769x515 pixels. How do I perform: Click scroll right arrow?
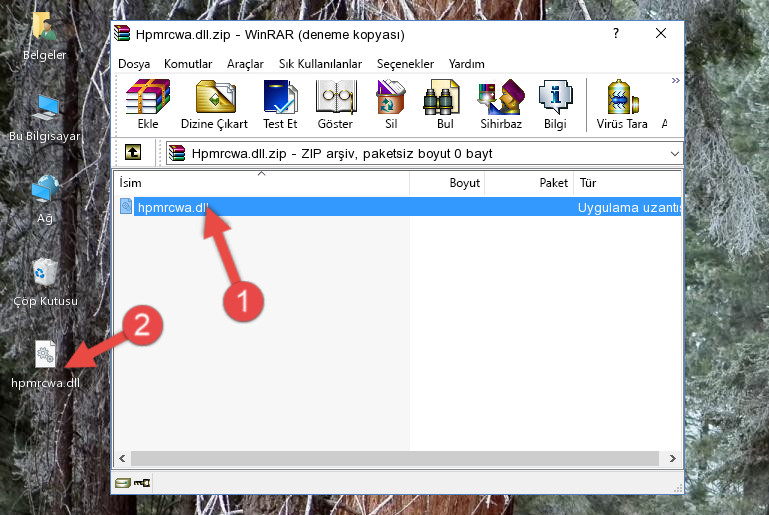(672, 459)
